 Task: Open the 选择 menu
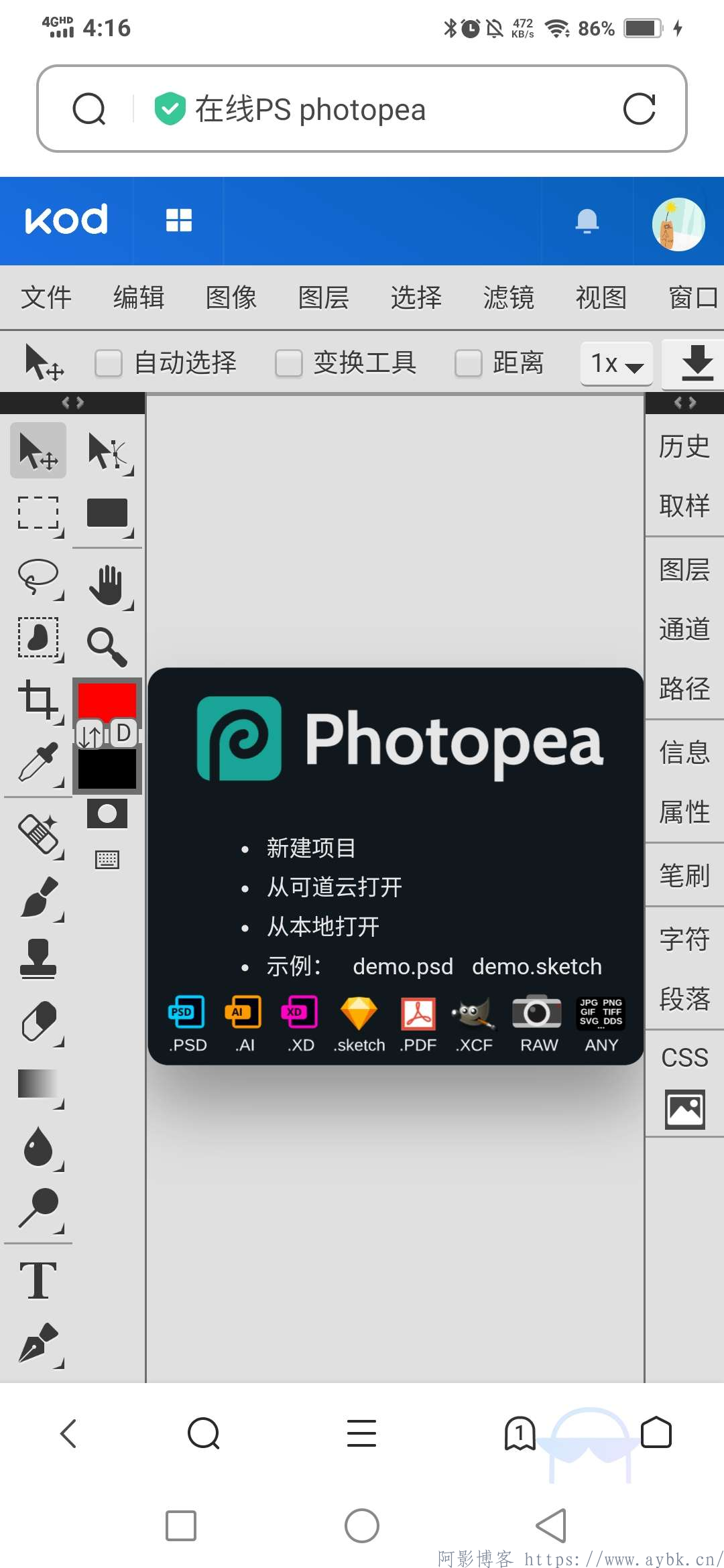[416, 298]
